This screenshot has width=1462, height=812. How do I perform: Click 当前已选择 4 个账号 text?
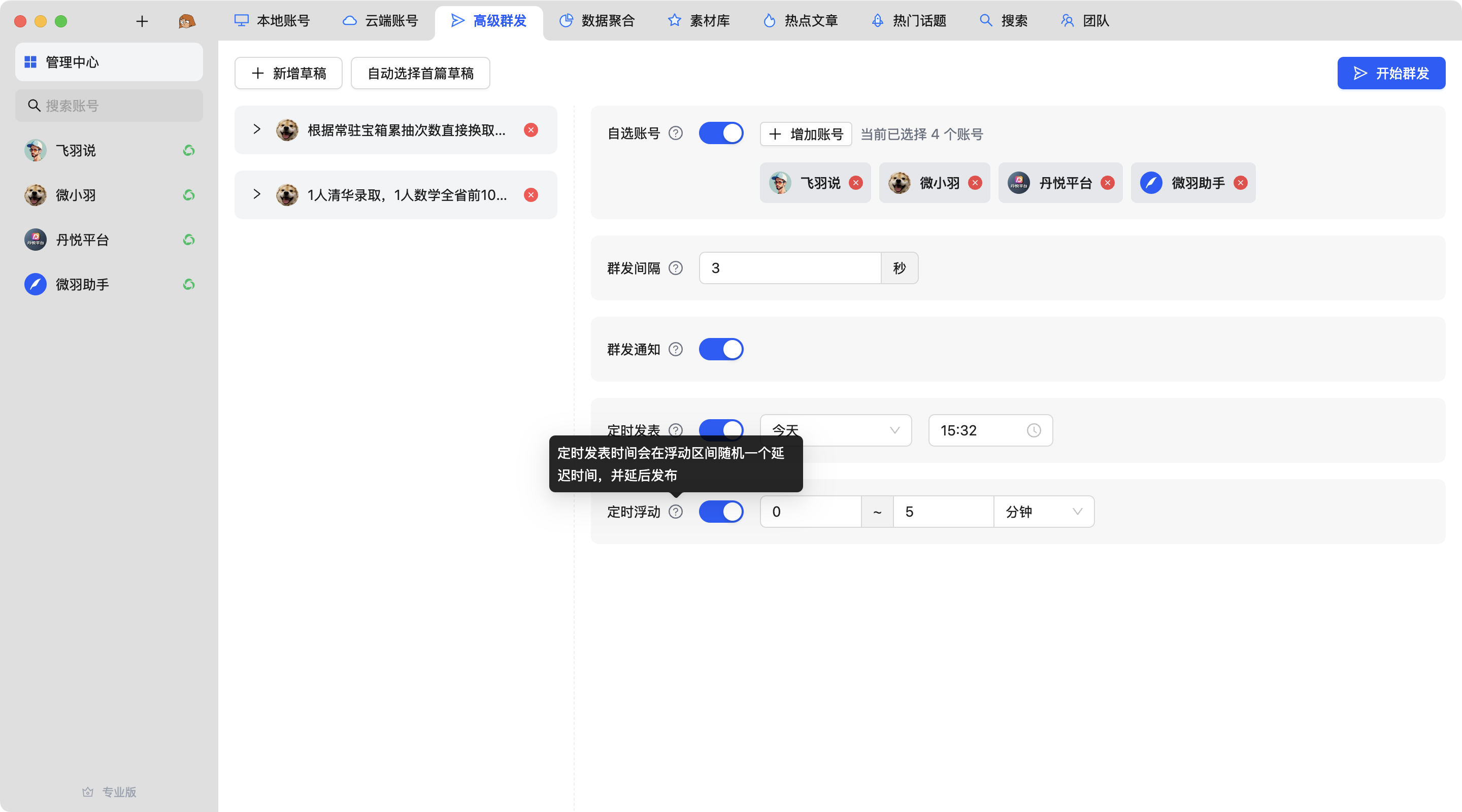tap(922, 134)
